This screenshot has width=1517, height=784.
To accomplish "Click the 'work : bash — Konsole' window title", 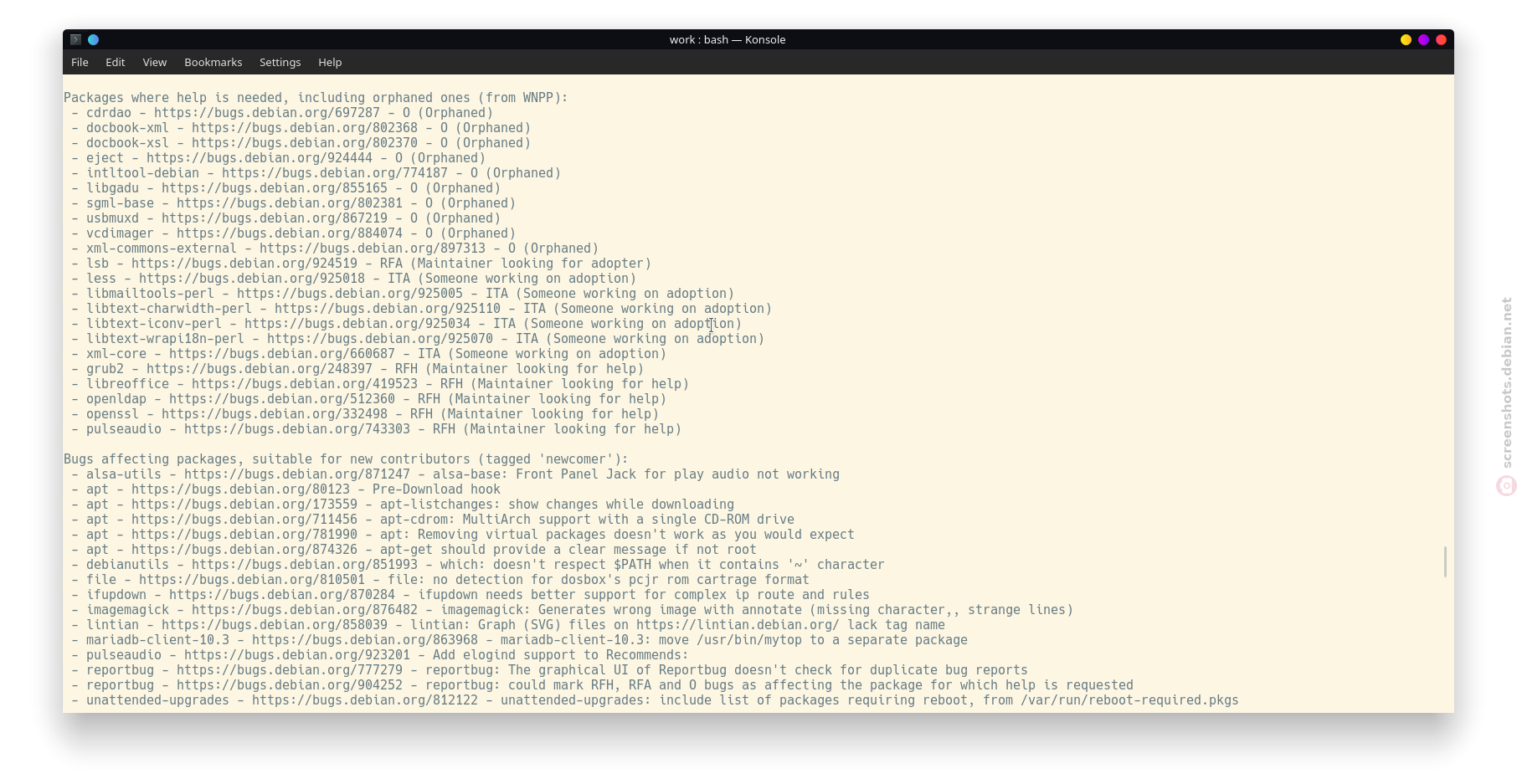I will coord(728,39).
